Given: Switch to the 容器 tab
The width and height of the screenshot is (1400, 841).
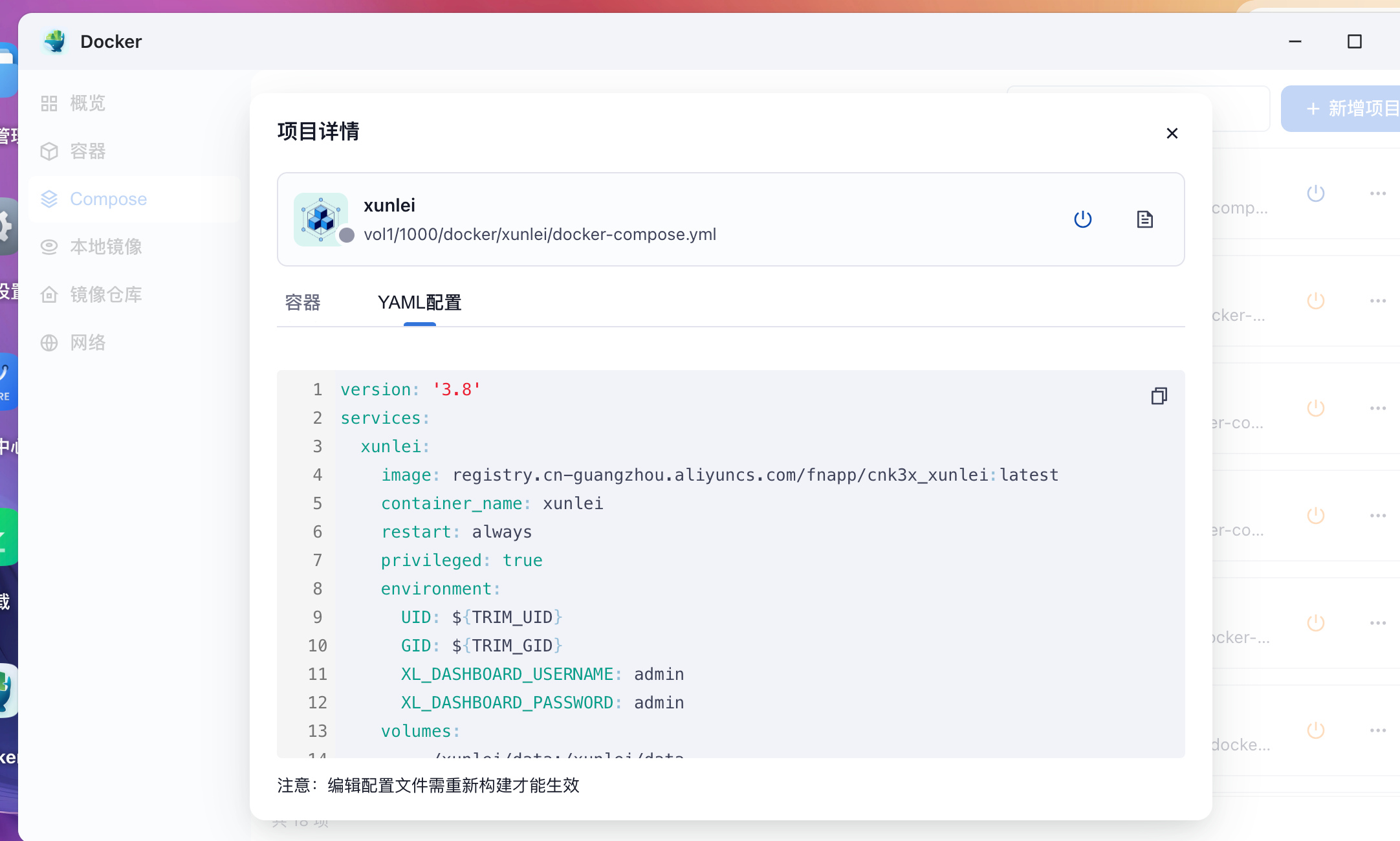Looking at the screenshot, I should coord(303,303).
